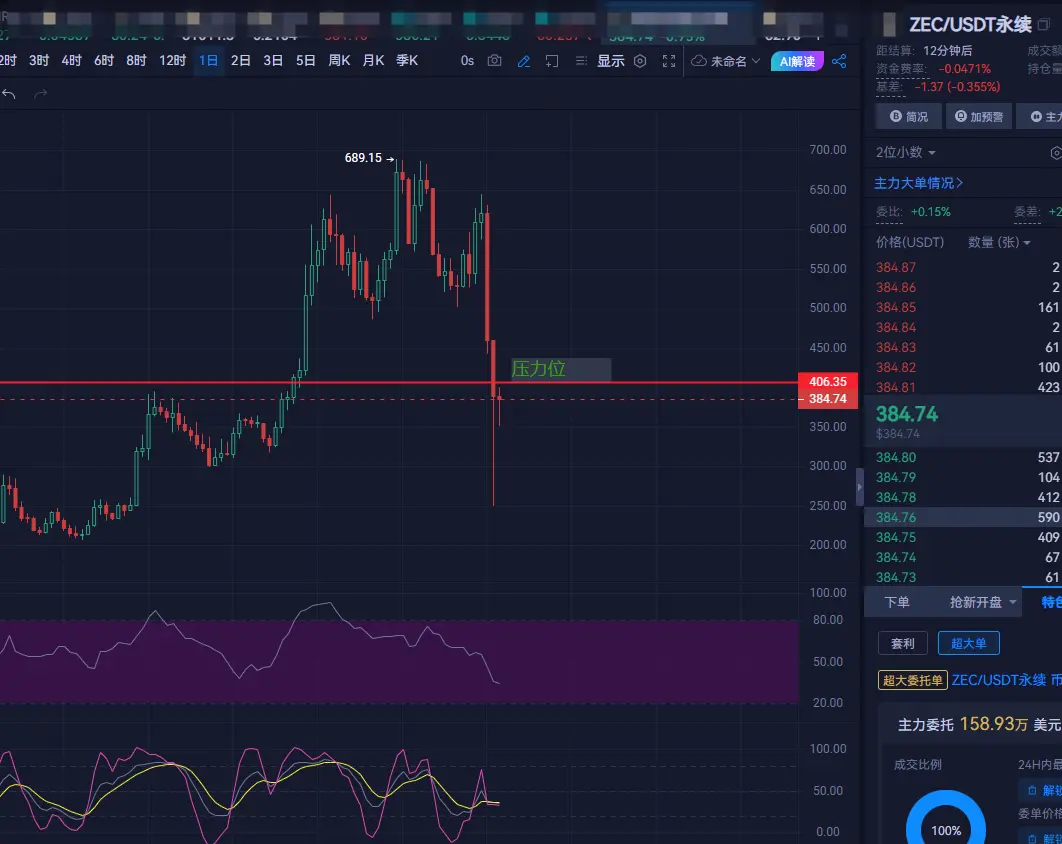Image resolution: width=1062 pixels, height=844 pixels.
Task: Click the share icon
Action: point(839,61)
